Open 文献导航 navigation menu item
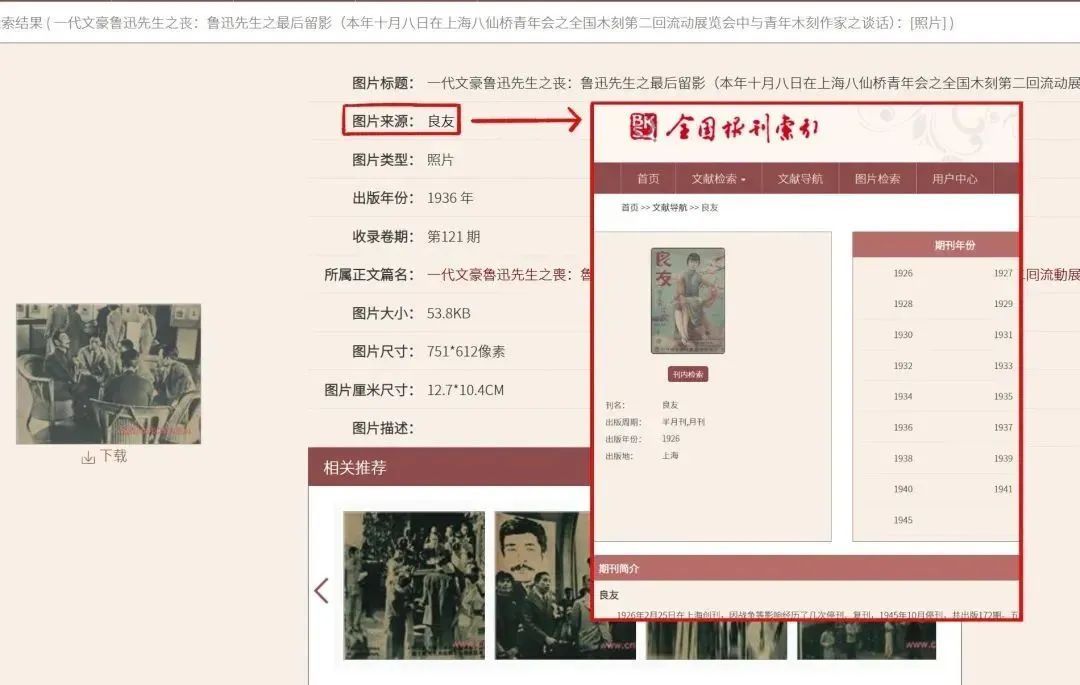The width and height of the screenshot is (1080, 685). [x=800, y=179]
